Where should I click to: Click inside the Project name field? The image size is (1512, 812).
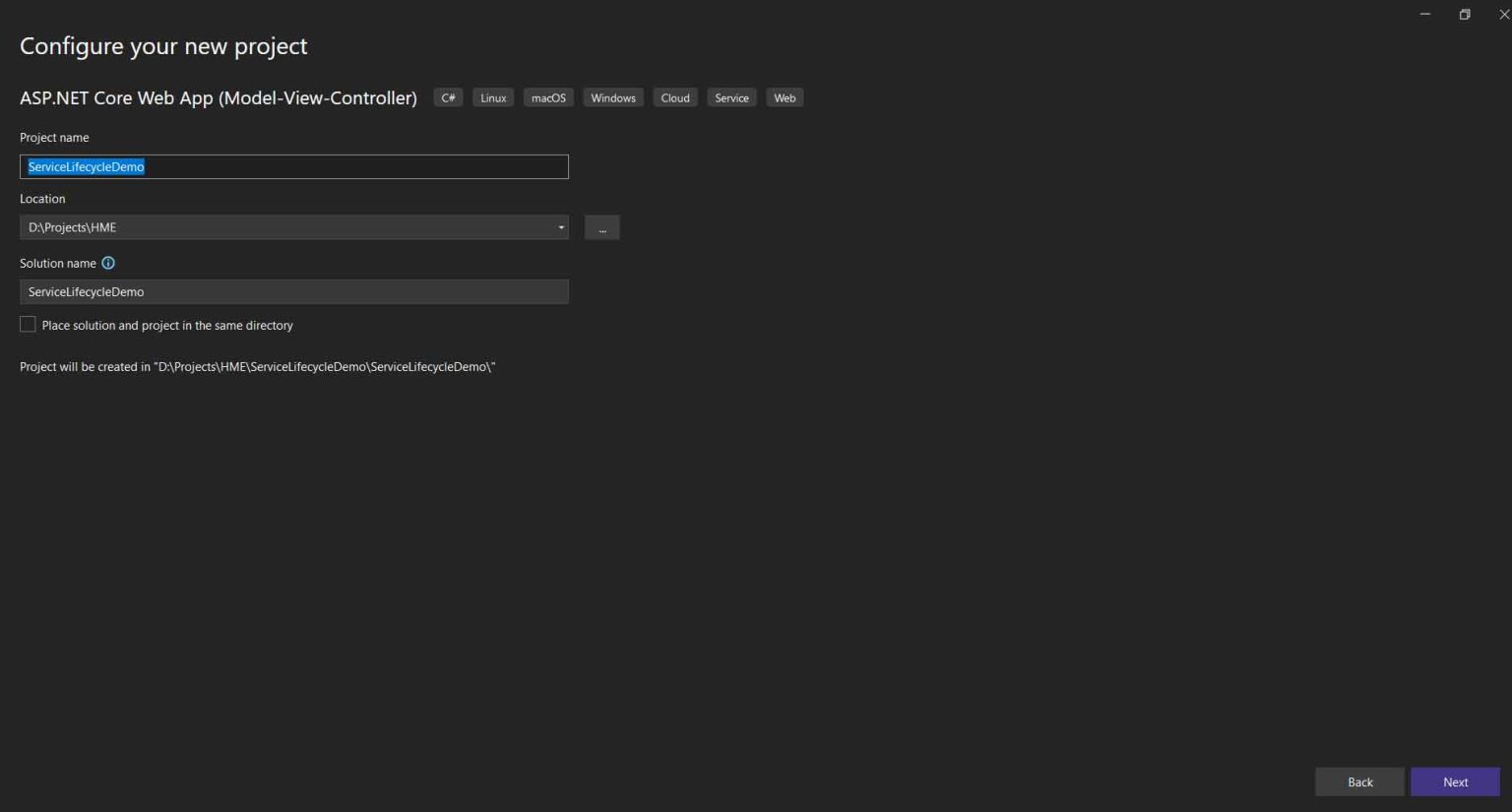point(293,166)
